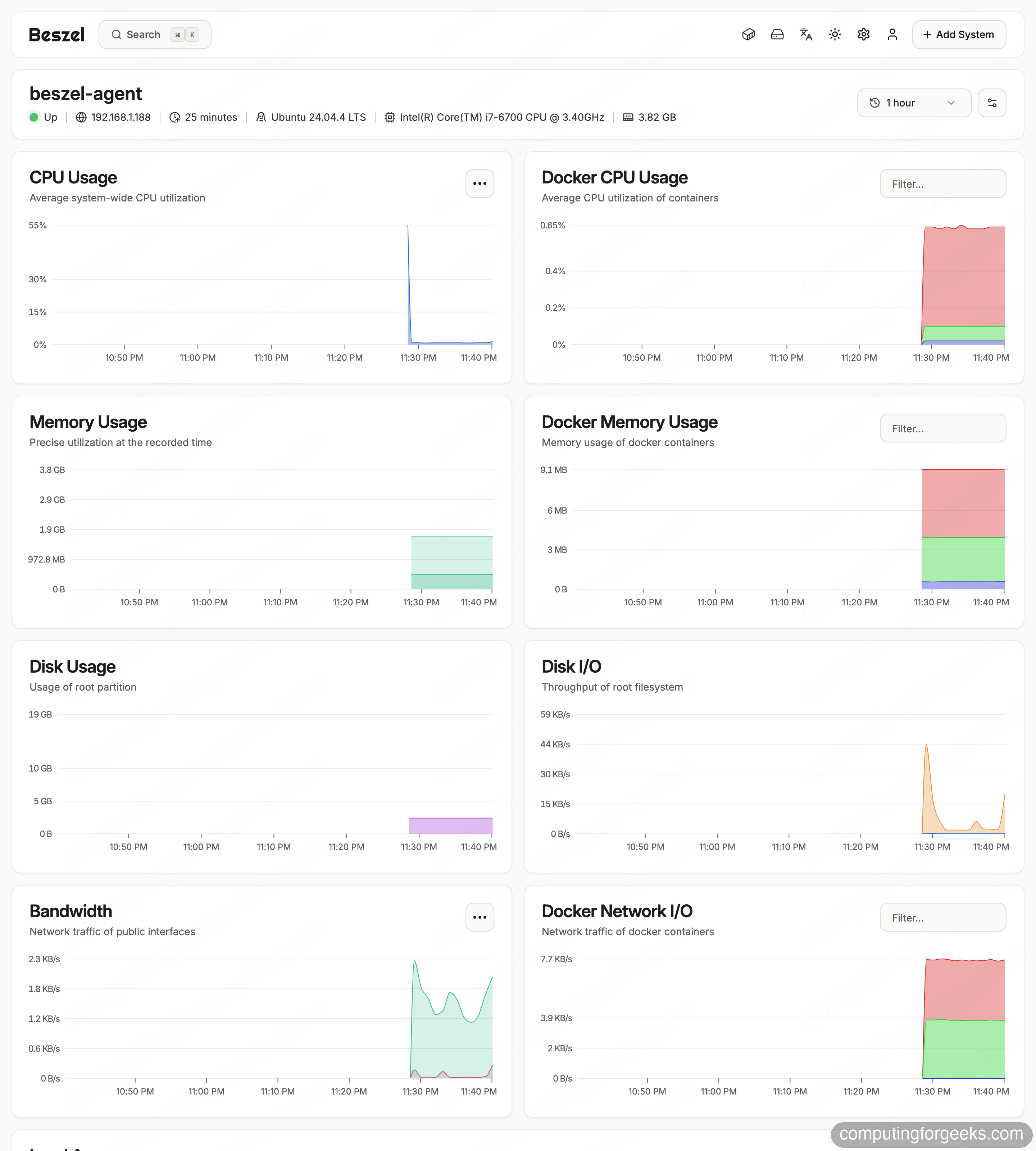
Task: Click red area in Docker CPU Usage chart
Action: tap(963, 276)
